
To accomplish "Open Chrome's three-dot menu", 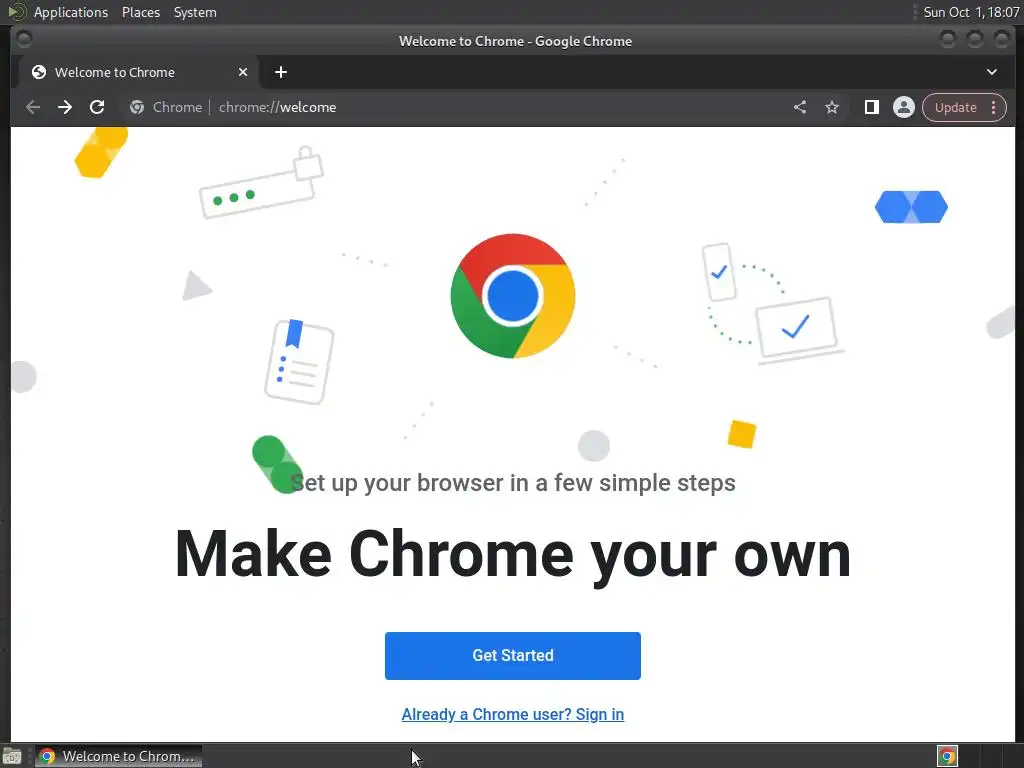I will click(x=993, y=107).
